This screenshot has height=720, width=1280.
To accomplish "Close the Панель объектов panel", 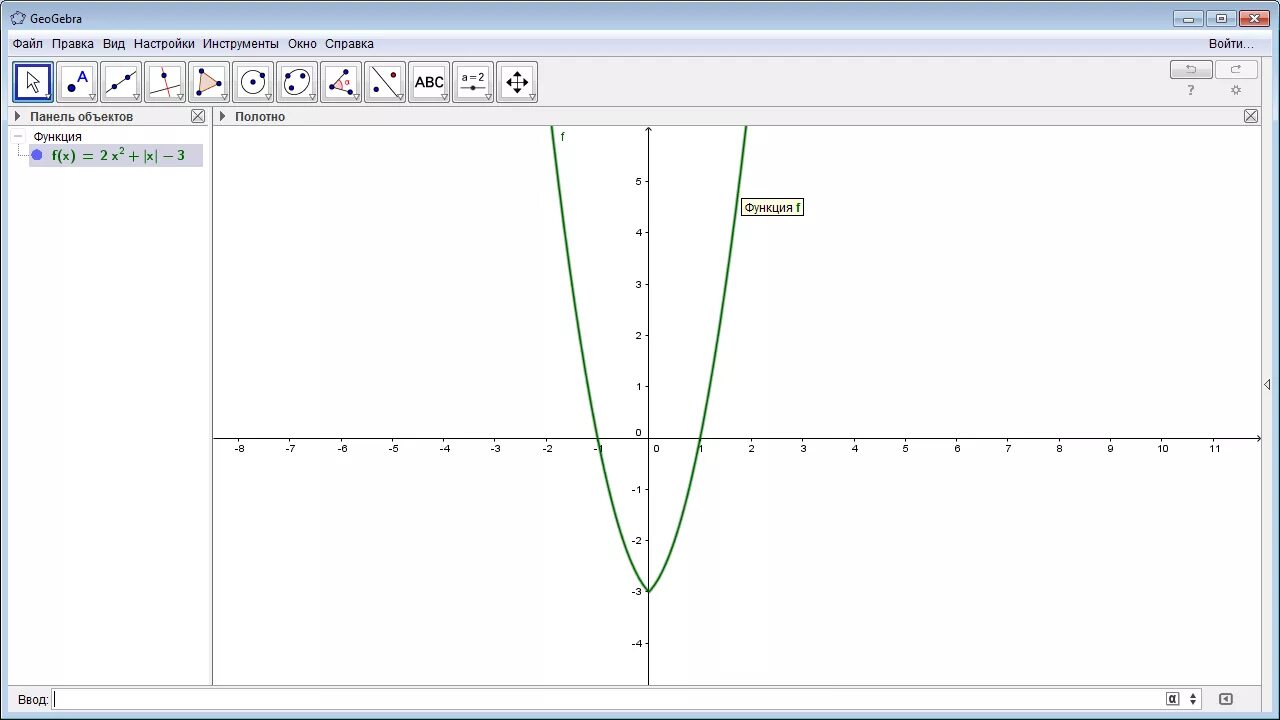I will coord(198,116).
